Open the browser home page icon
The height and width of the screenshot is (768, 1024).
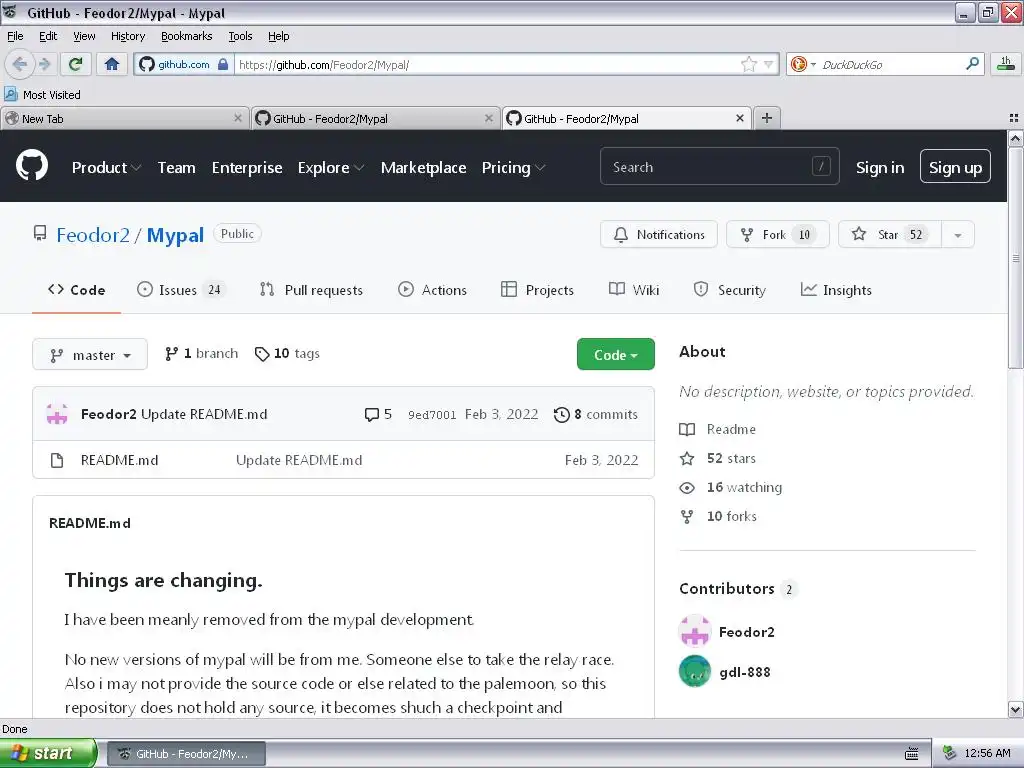click(112, 64)
